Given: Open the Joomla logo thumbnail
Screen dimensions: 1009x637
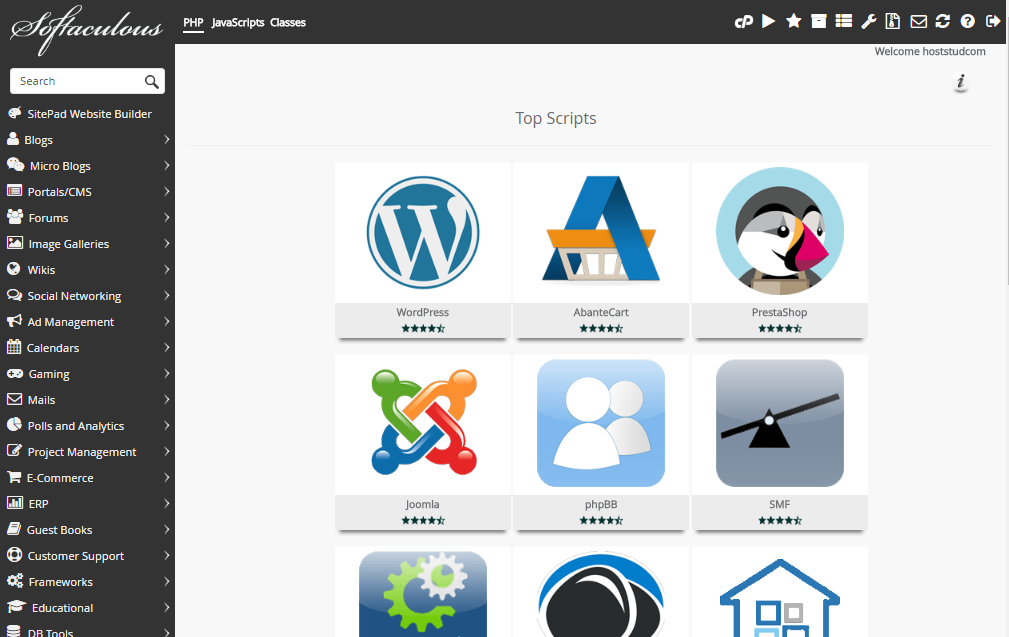Looking at the screenshot, I should point(423,423).
